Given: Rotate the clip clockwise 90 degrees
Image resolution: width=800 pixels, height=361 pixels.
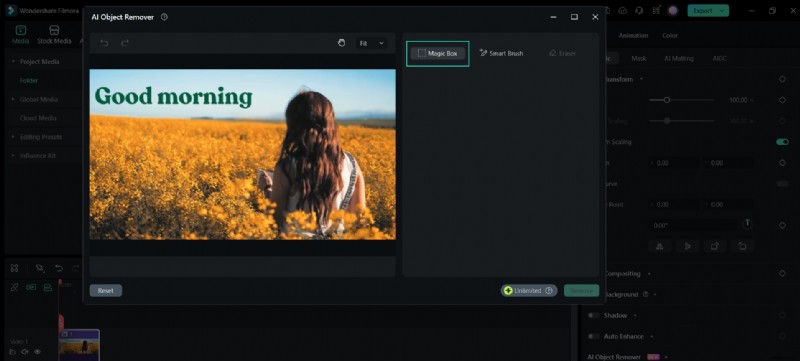Looking at the screenshot, I should point(715,246).
